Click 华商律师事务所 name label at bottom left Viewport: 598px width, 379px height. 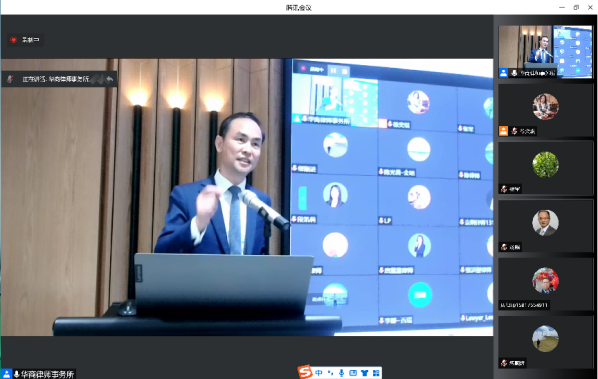47,374
